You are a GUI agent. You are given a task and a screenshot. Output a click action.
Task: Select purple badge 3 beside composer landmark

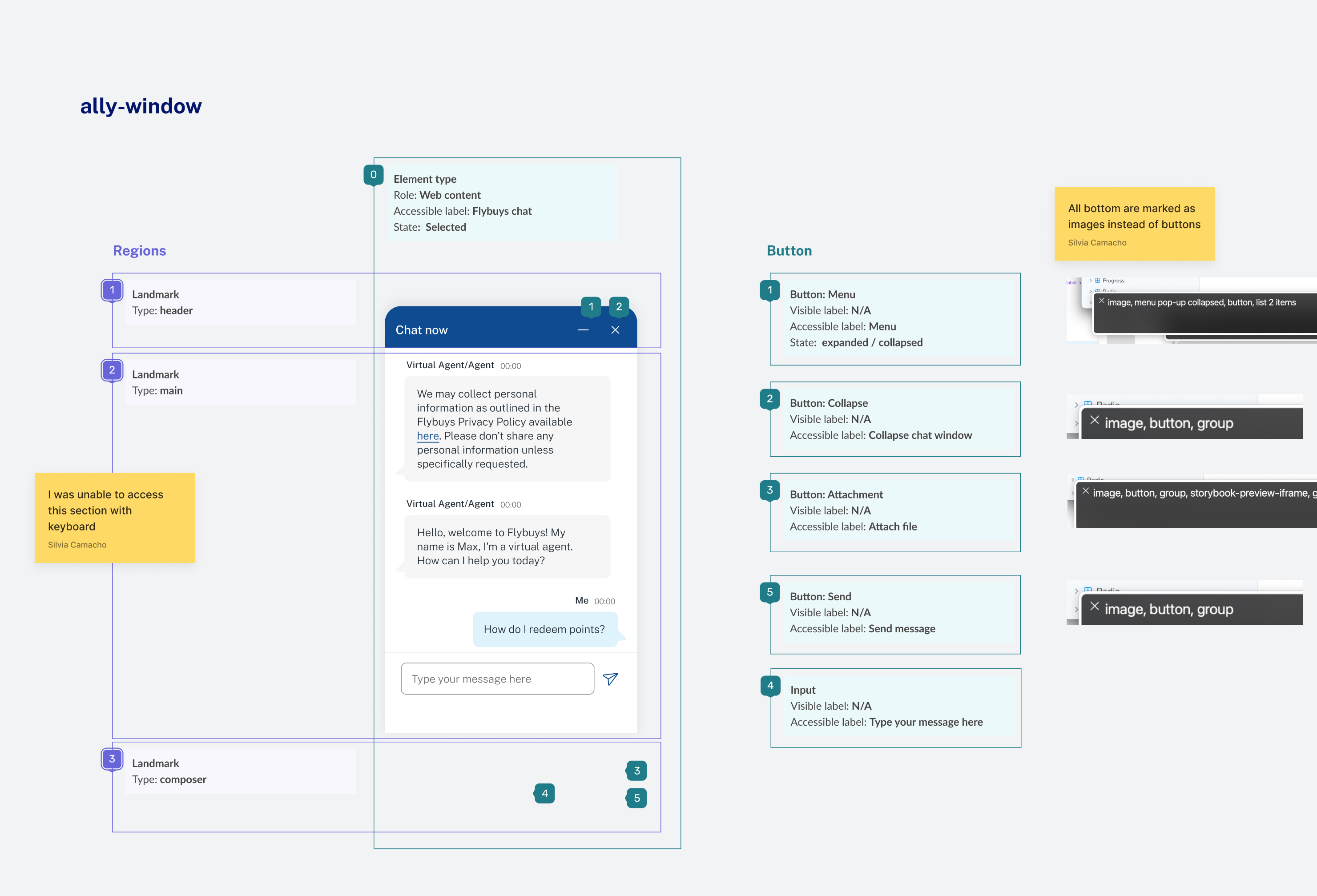tap(112, 759)
